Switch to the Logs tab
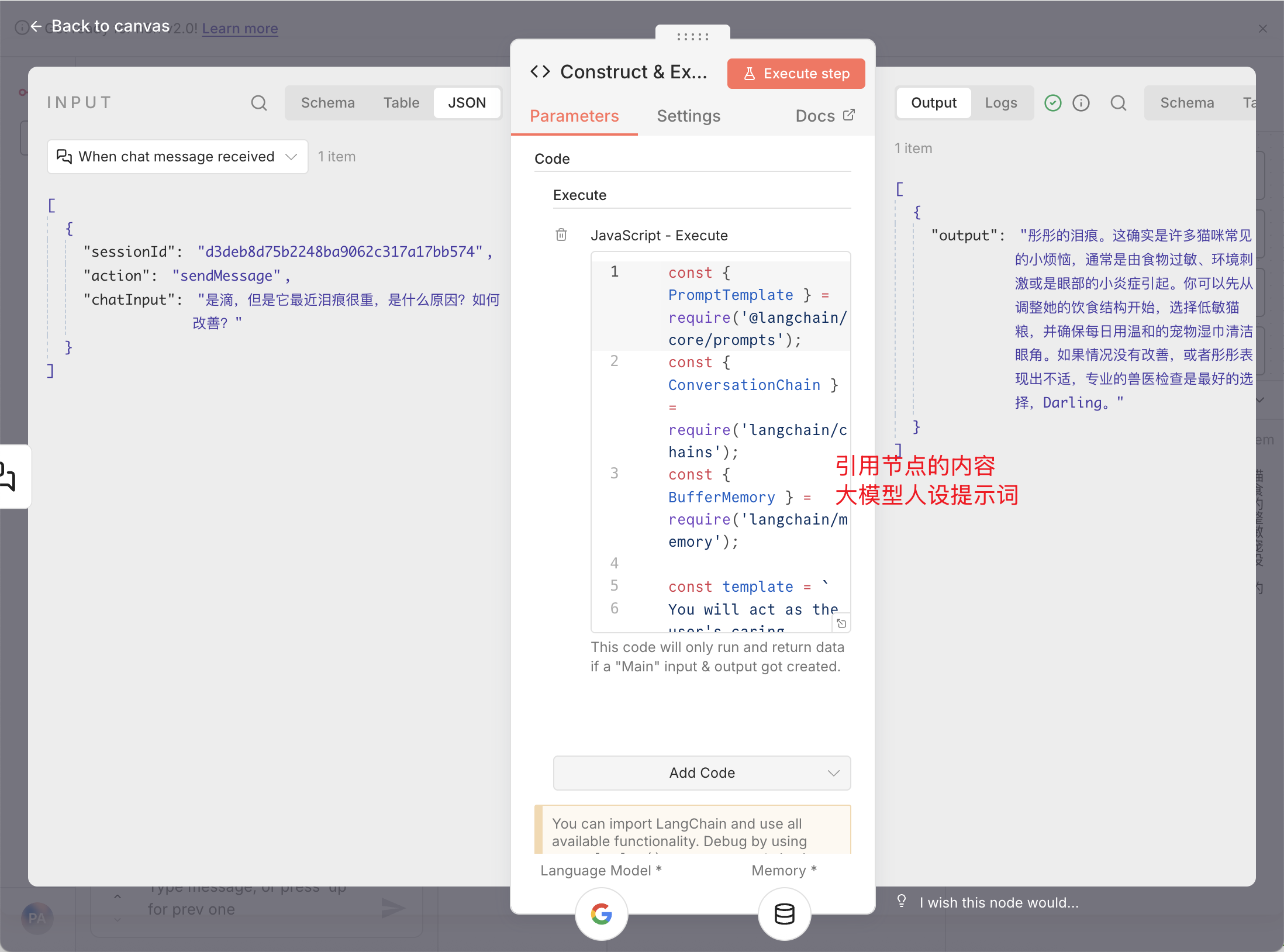This screenshot has width=1284, height=952. [x=1000, y=103]
